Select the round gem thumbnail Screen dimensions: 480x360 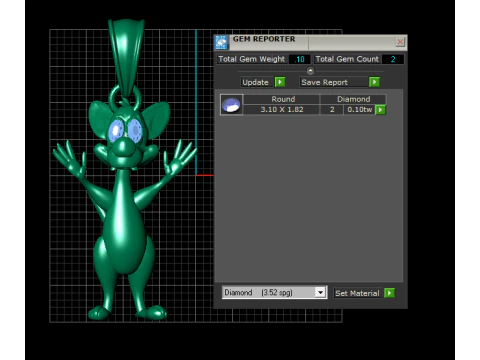tap(232, 105)
